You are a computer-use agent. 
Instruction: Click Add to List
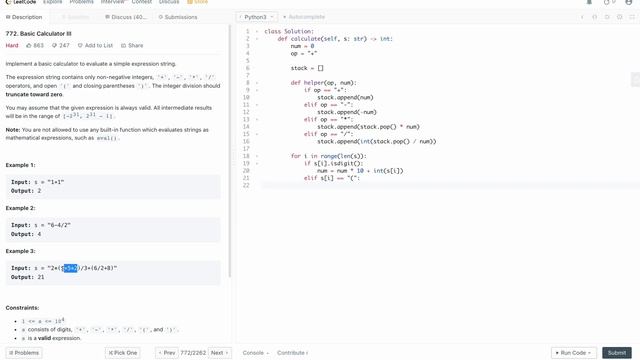coord(95,45)
